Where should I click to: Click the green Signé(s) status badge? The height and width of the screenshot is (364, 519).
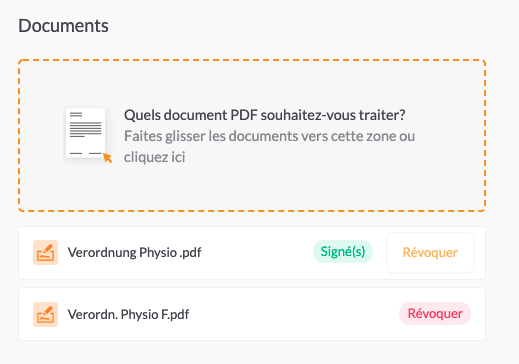click(343, 252)
